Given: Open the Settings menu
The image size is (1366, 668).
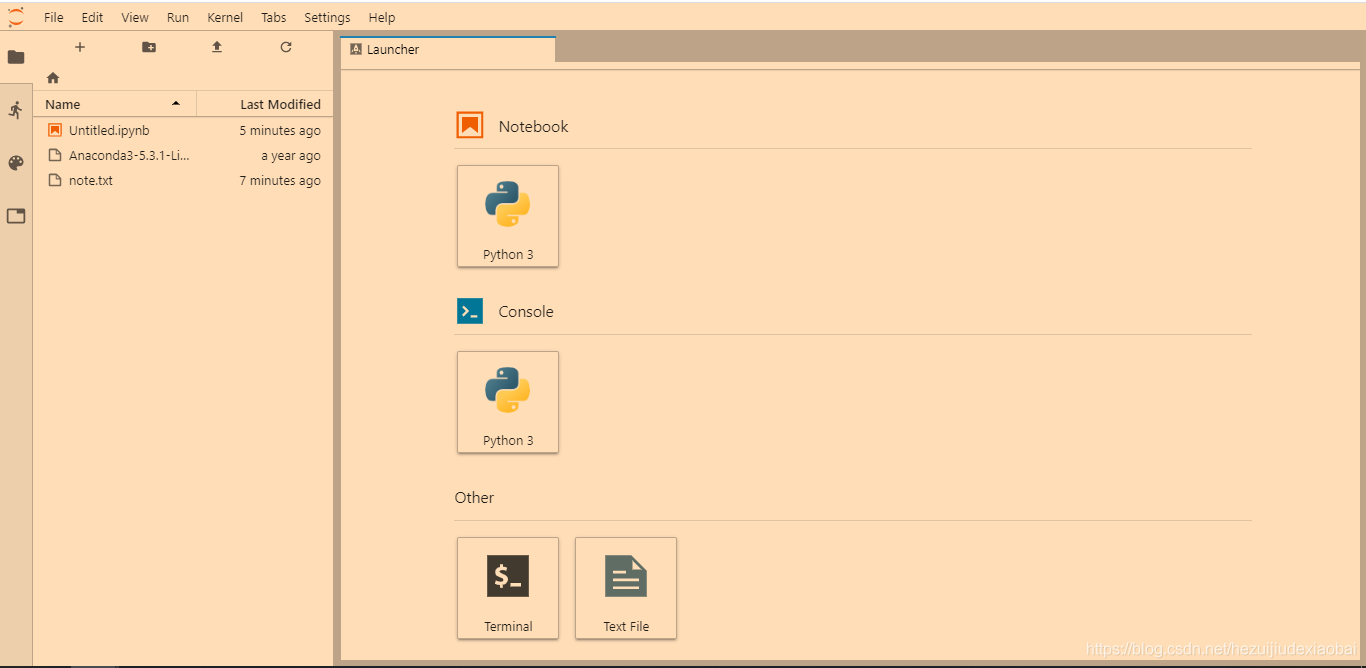Looking at the screenshot, I should [326, 17].
